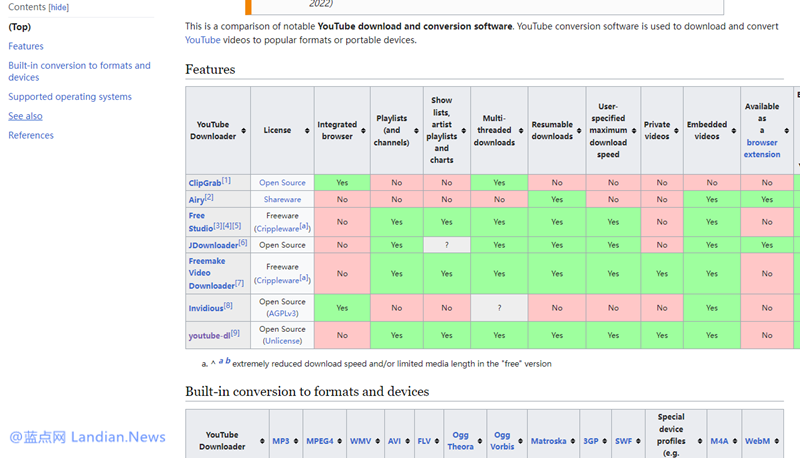Open Invidious AGPLv3 license link

[282, 314]
